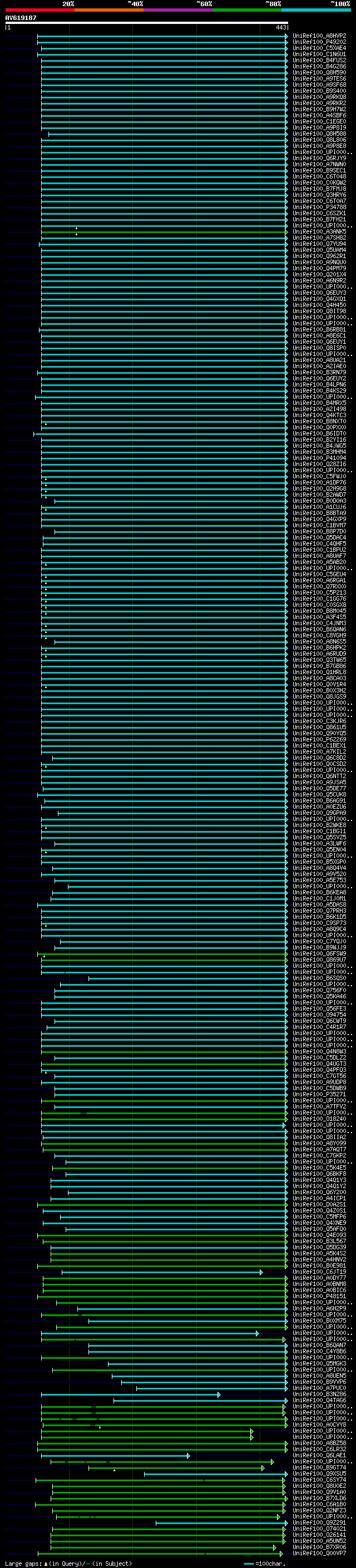Click the white AV619187 query sequence bar
The height and width of the screenshot is (1568, 356).
(x=147, y=22)
